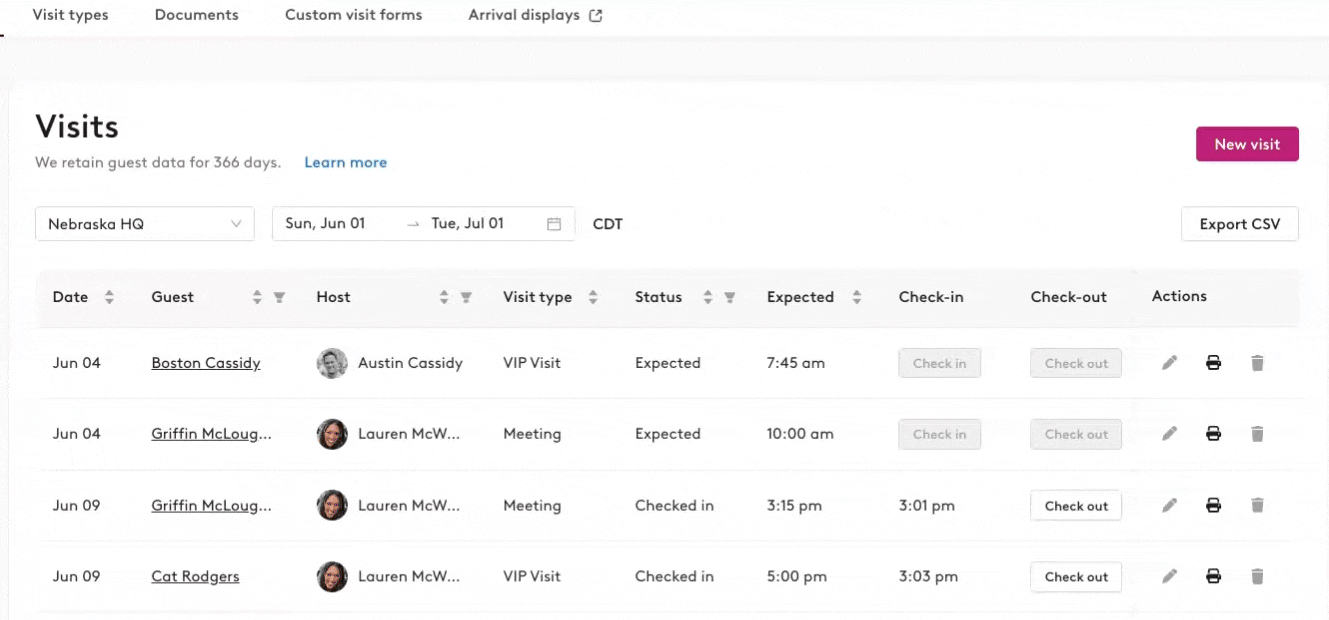Open the Documents tab
1329x620 pixels.
tap(197, 15)
